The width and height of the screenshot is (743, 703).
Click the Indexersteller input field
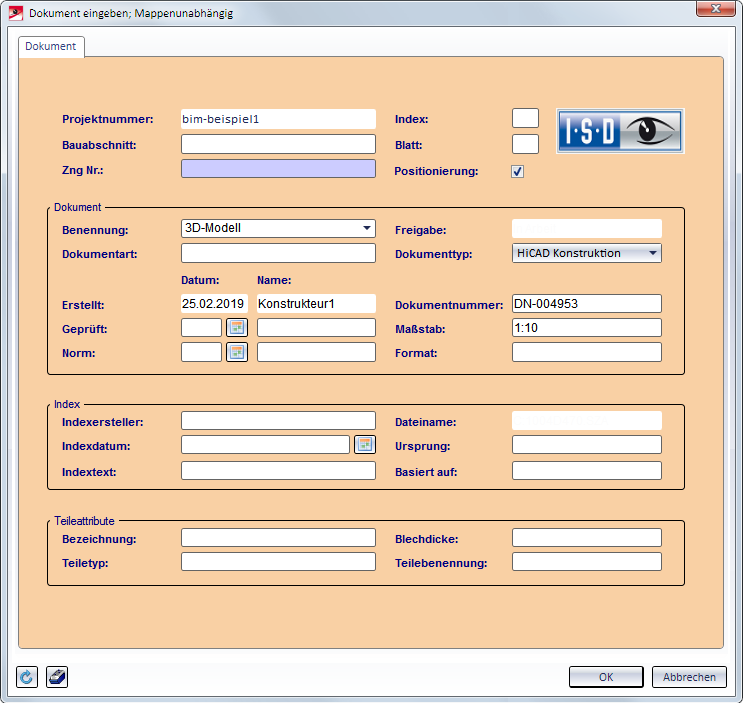278,420
